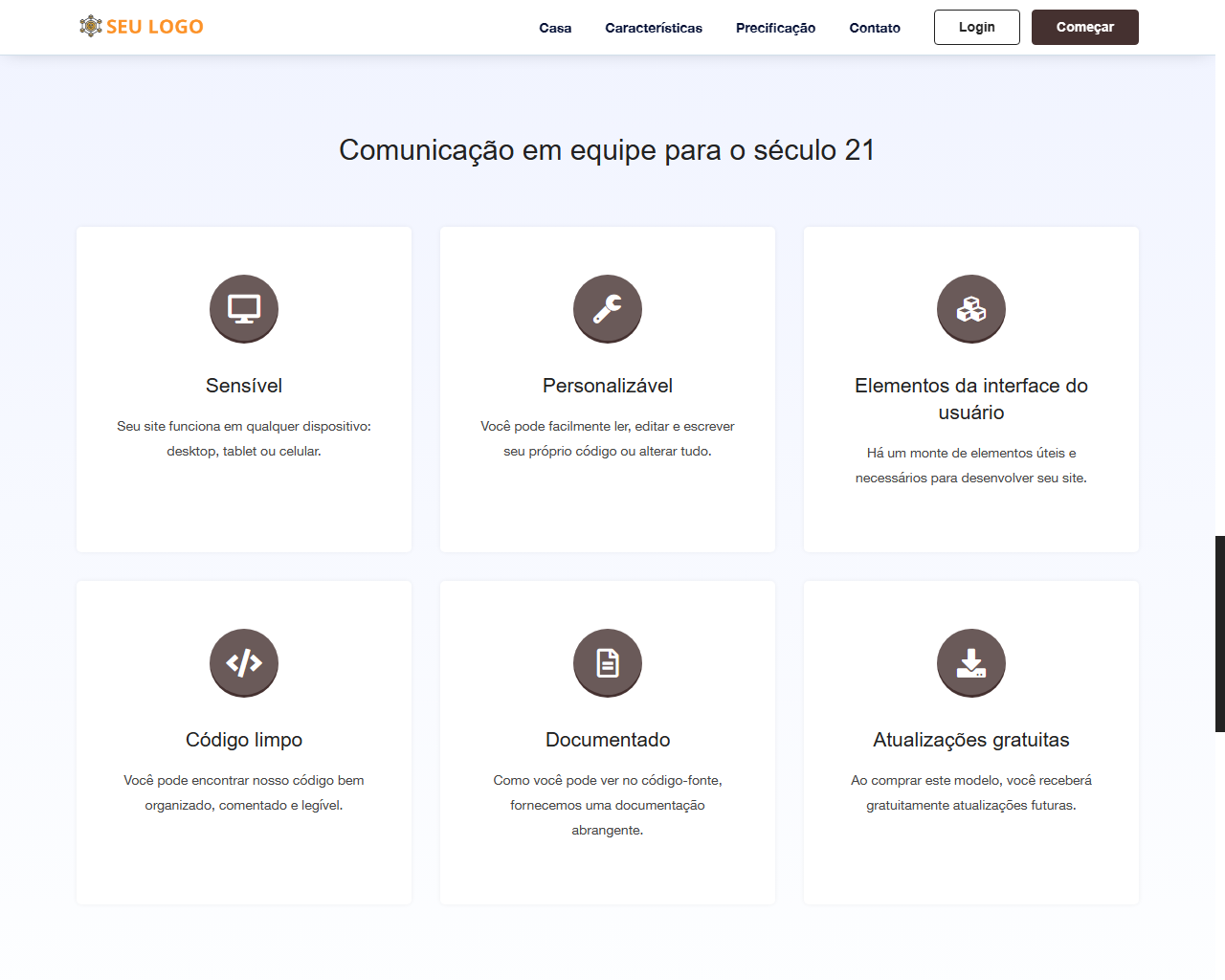Click the Documentado card heading
This screenshot has width=1225, height=980.
pyautogui.click(x=608, y=740)
